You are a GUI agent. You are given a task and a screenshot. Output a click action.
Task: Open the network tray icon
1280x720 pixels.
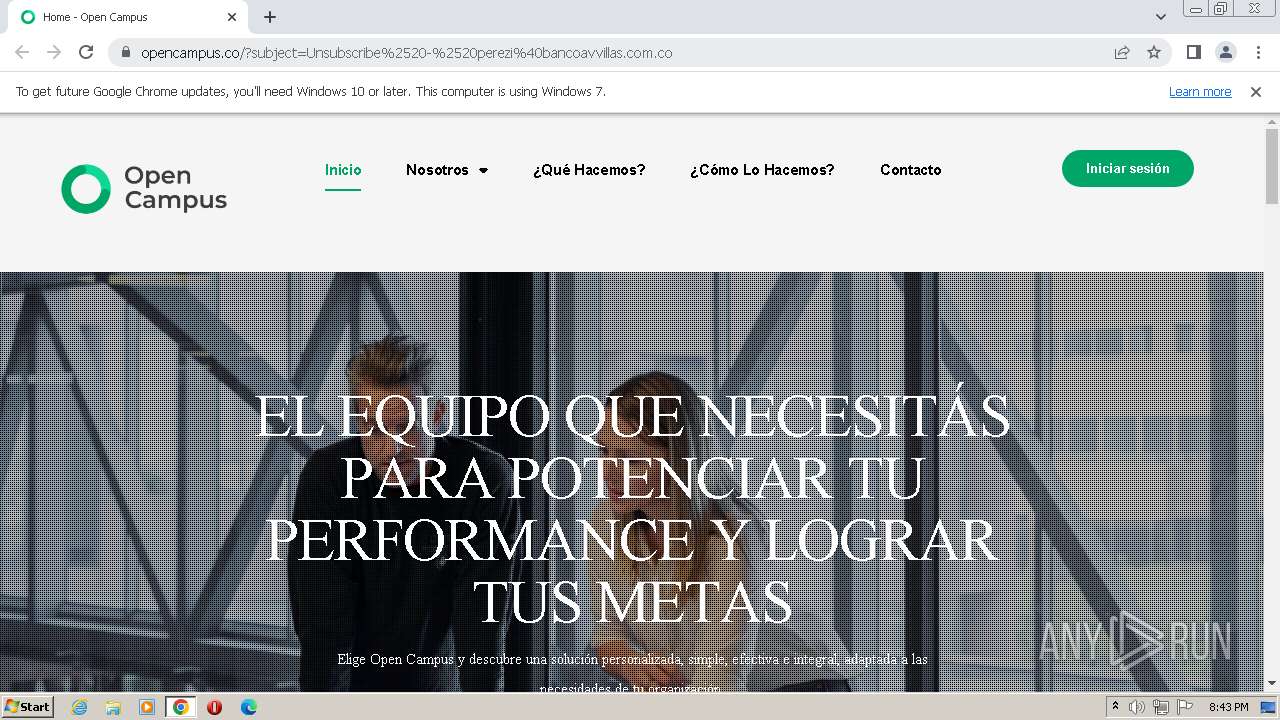tap(1160, 707)
